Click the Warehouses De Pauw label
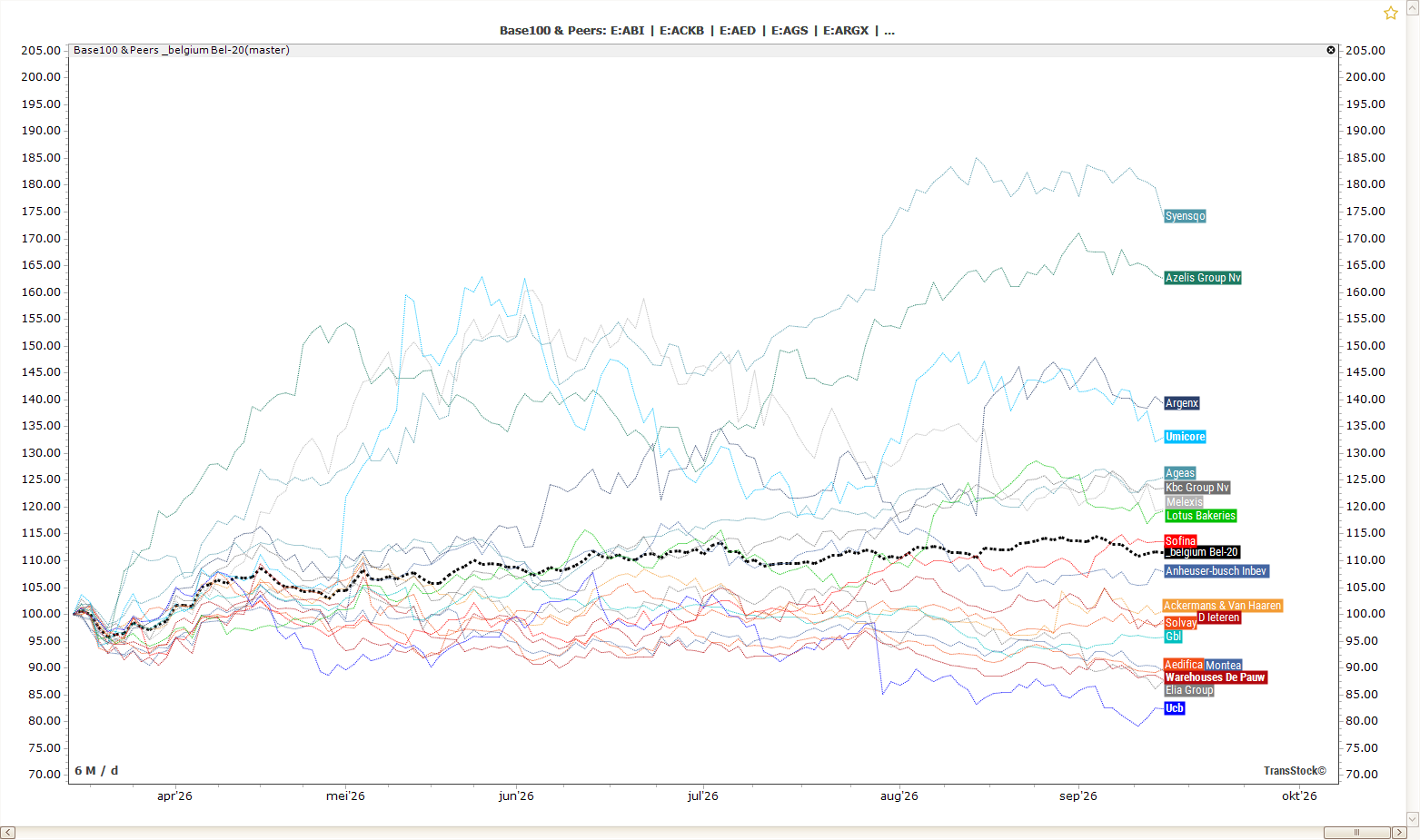This screenshot has width=1420, height=840. point(1216,677)
